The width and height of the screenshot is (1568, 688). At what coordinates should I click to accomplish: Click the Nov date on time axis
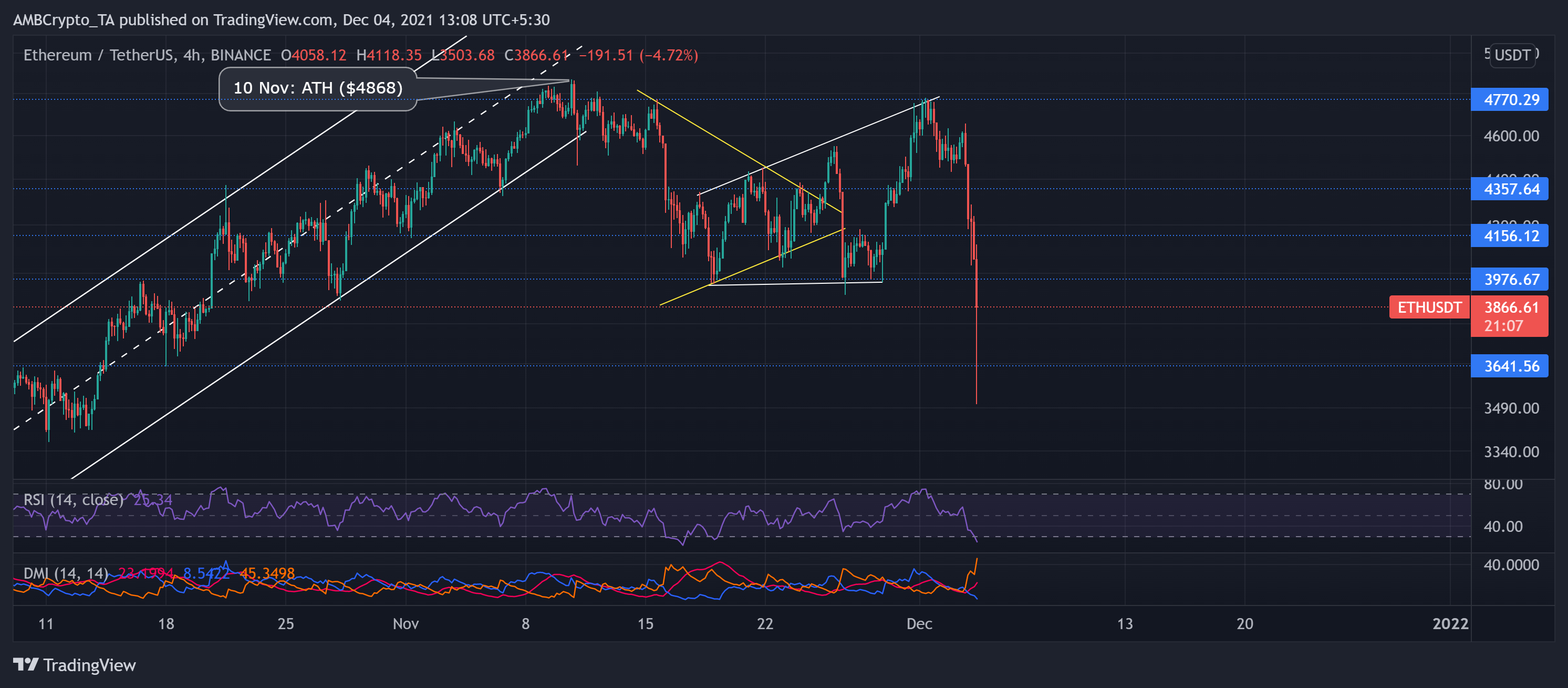[406, 623]
